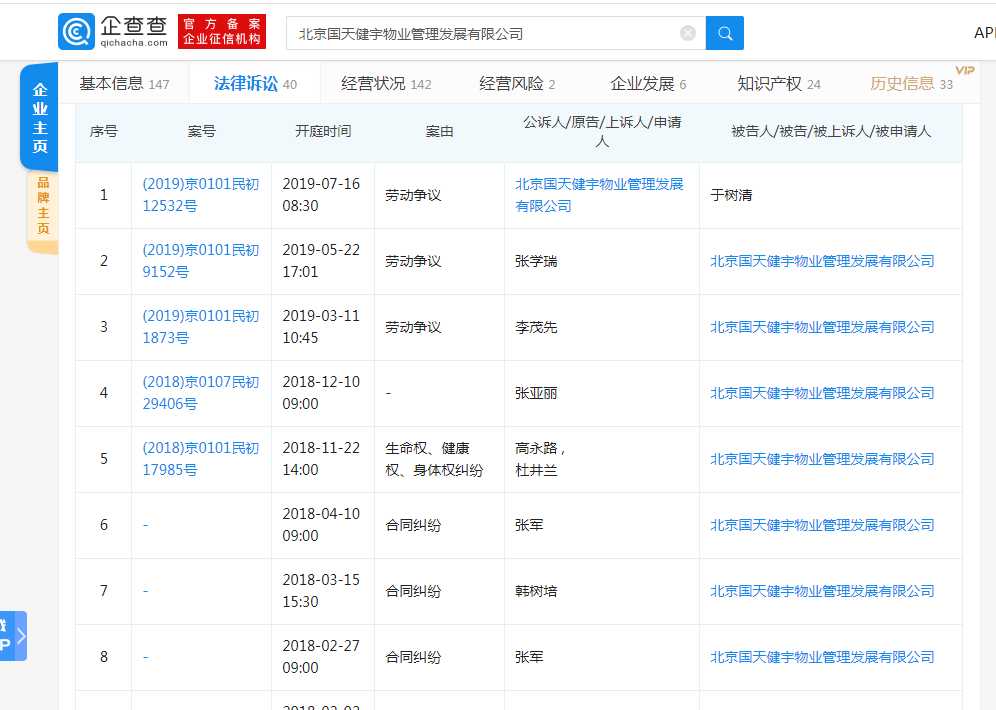Click the 公诉人/原告/上诉人/申请人 header

[x=602, y=131]
